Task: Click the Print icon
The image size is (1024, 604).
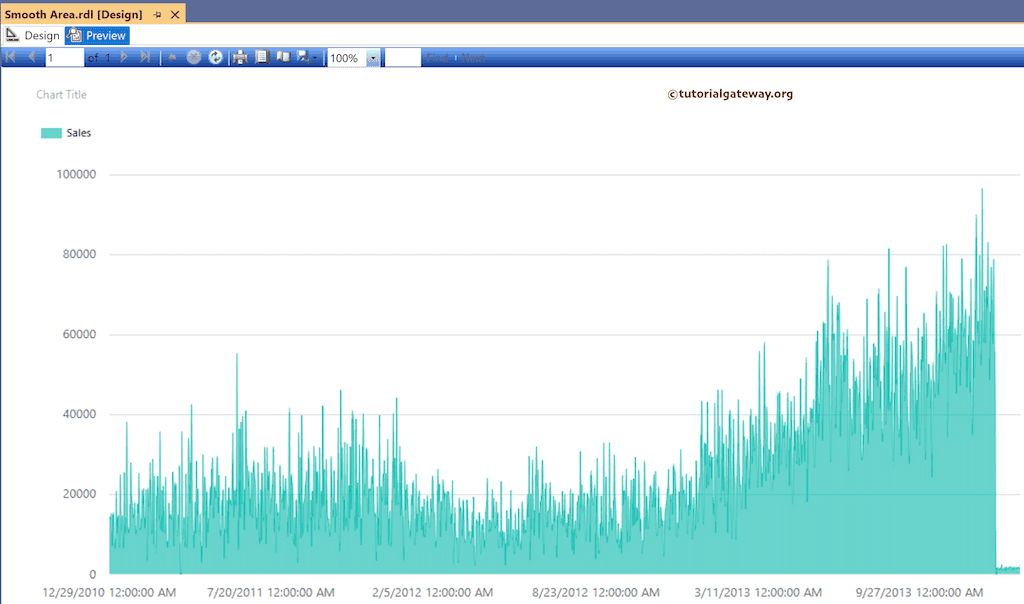Action: point(240,57)
